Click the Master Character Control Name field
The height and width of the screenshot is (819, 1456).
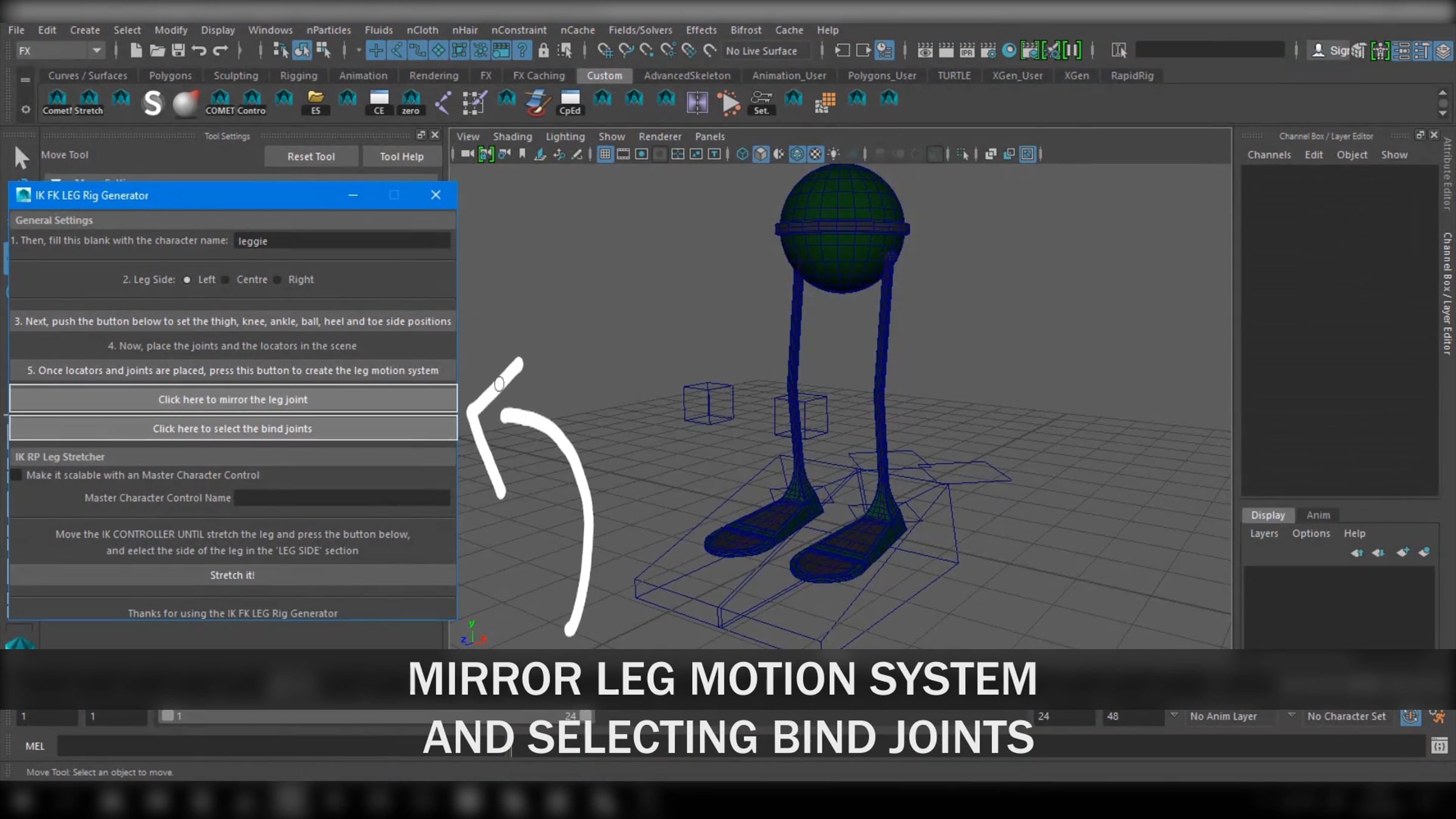[x=342, y=498]
